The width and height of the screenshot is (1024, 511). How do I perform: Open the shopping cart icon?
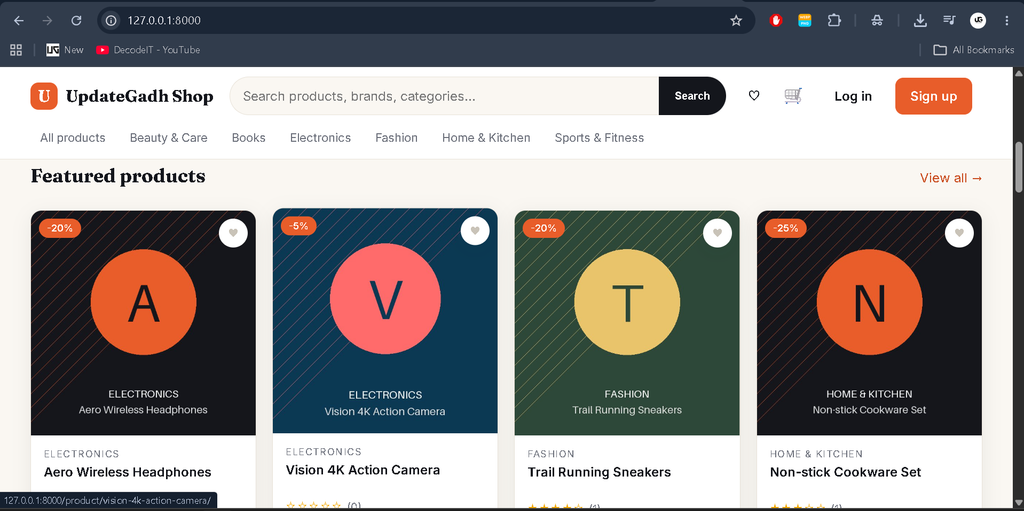click(793, 96)
